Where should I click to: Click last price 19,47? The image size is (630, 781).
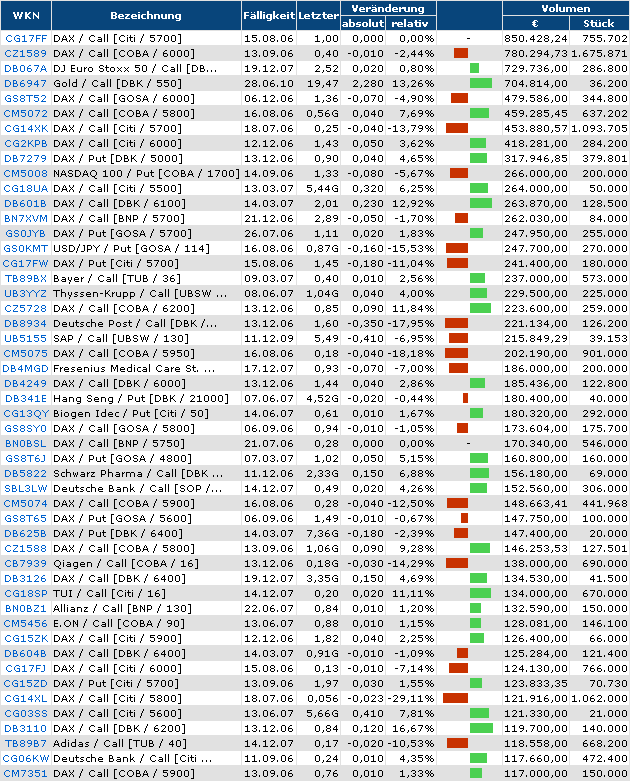[x=323, y=83]
